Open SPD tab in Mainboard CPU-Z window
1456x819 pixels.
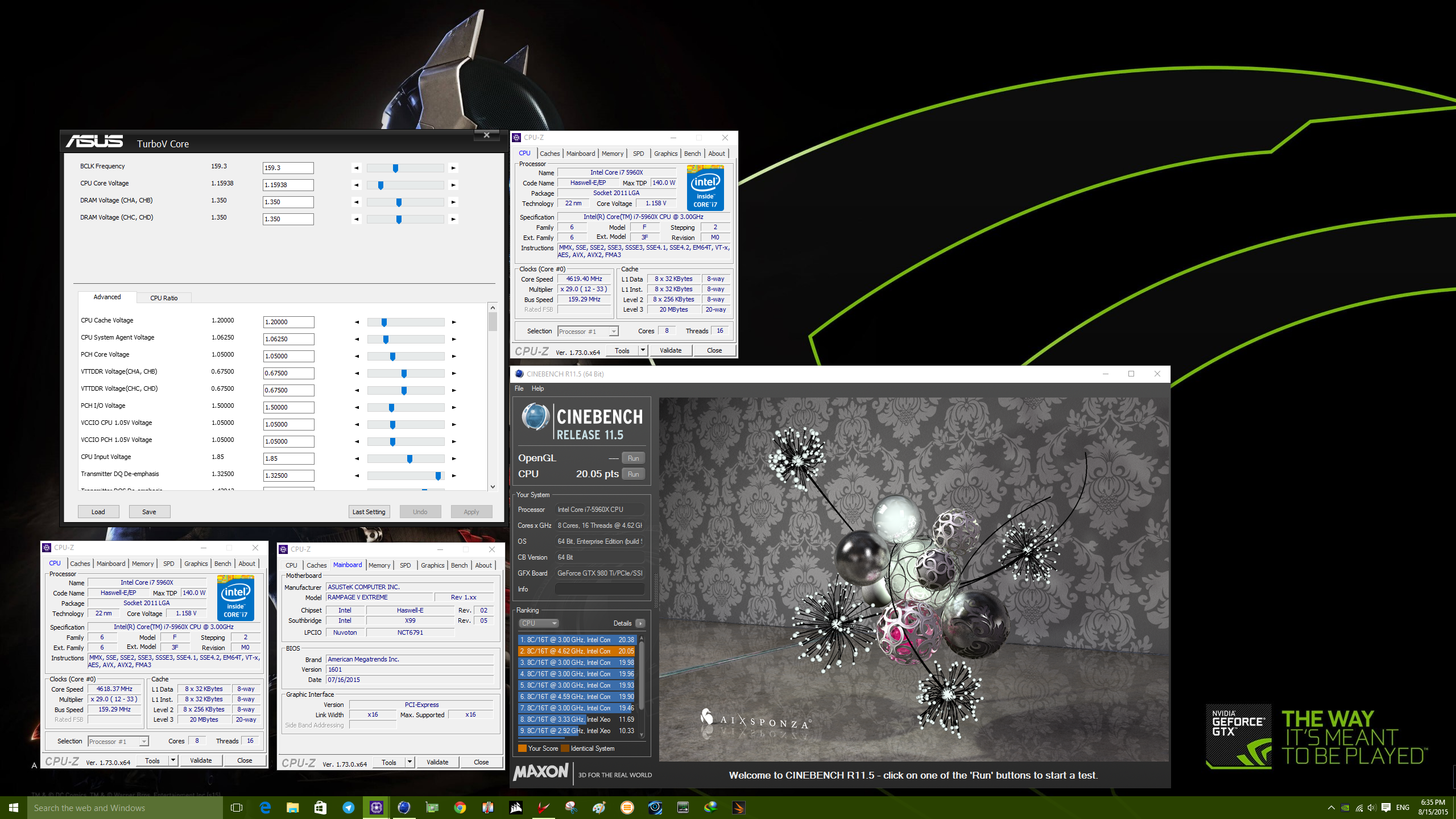point(405,565)
